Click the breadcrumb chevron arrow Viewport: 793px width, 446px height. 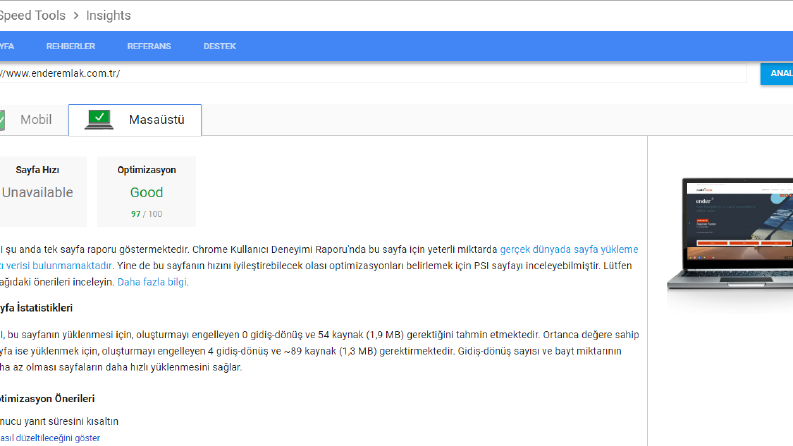tap(76, 16)
